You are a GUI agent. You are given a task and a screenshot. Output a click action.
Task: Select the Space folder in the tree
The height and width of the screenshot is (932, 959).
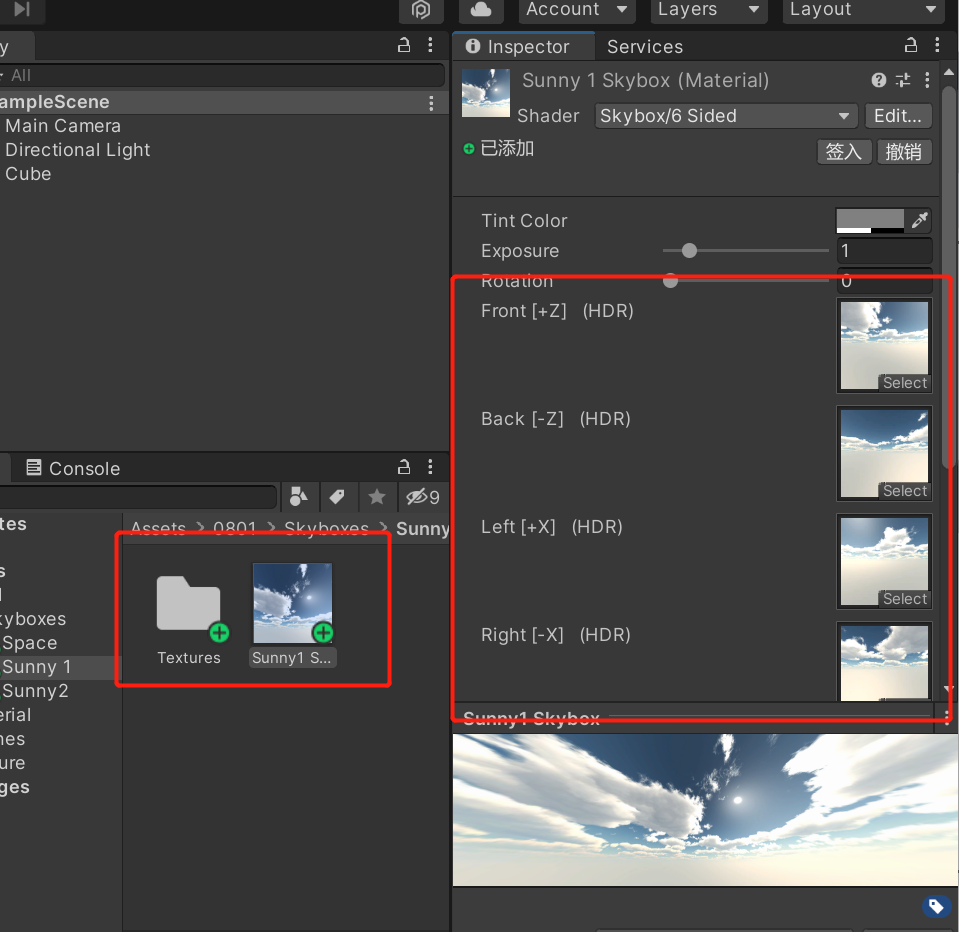29,643
